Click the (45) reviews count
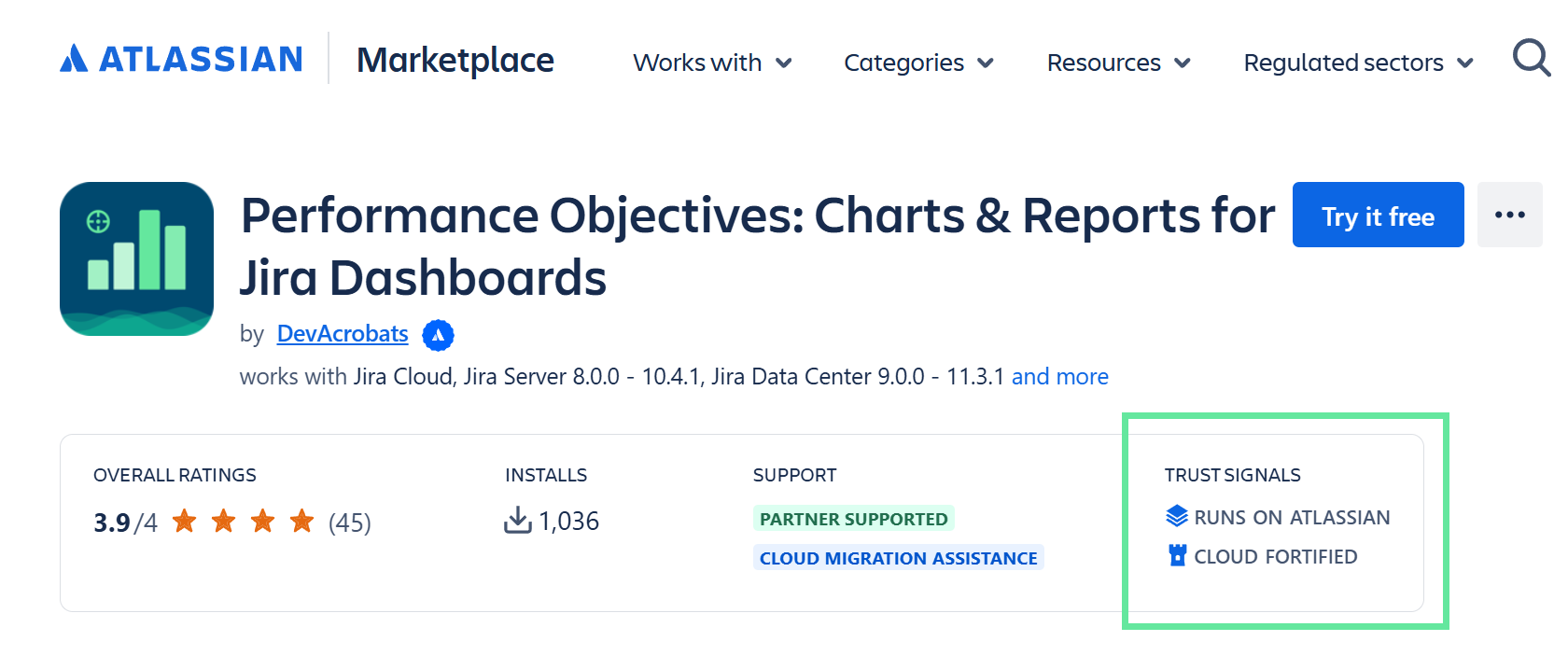Image resolution: width=1568 pixels, height=669 pixels. pos(350,523)
